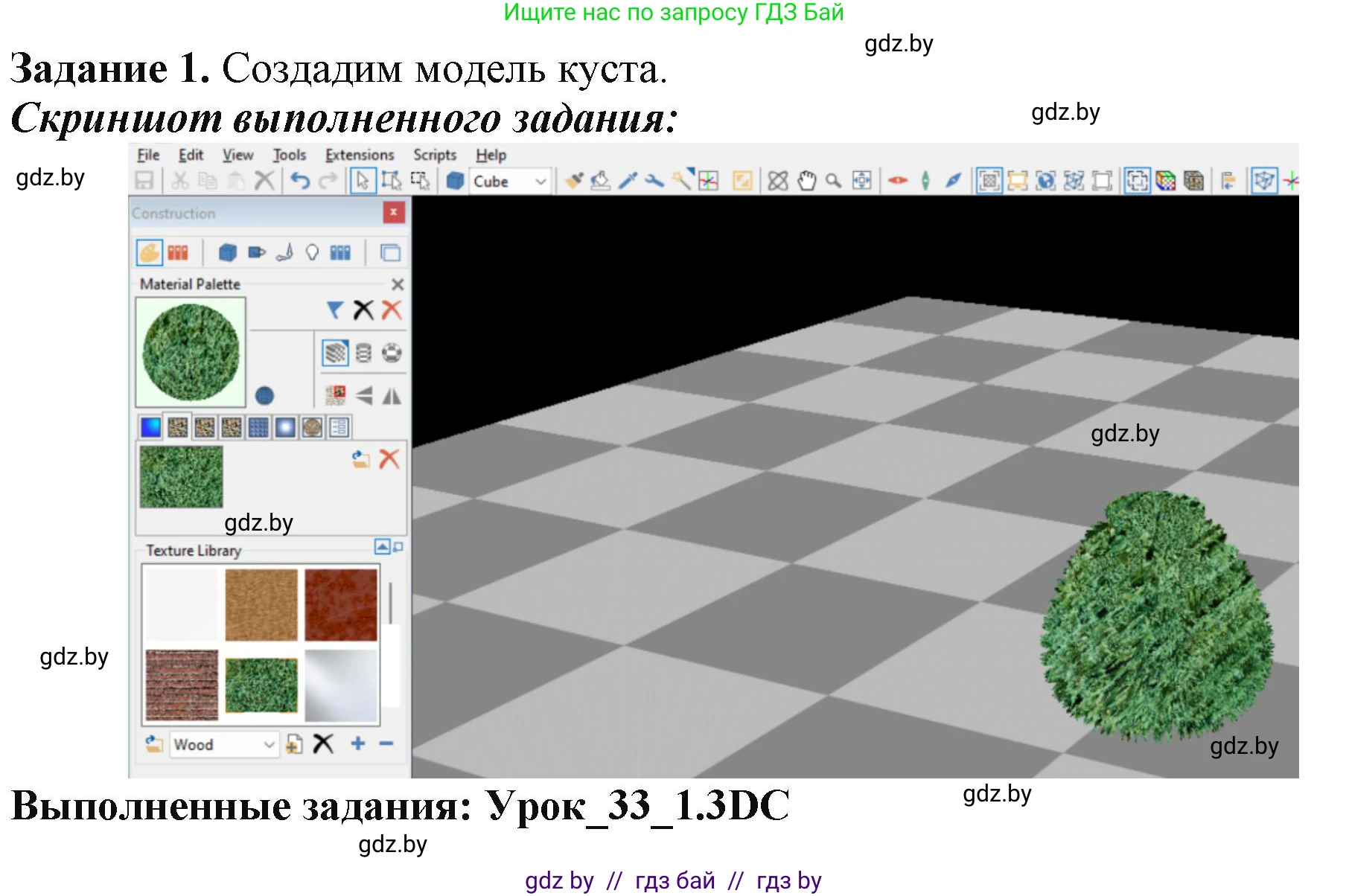Toggle the wireframe cube display button
The height and width of the screenshot is (896, 1349).
click(1263, 181)
